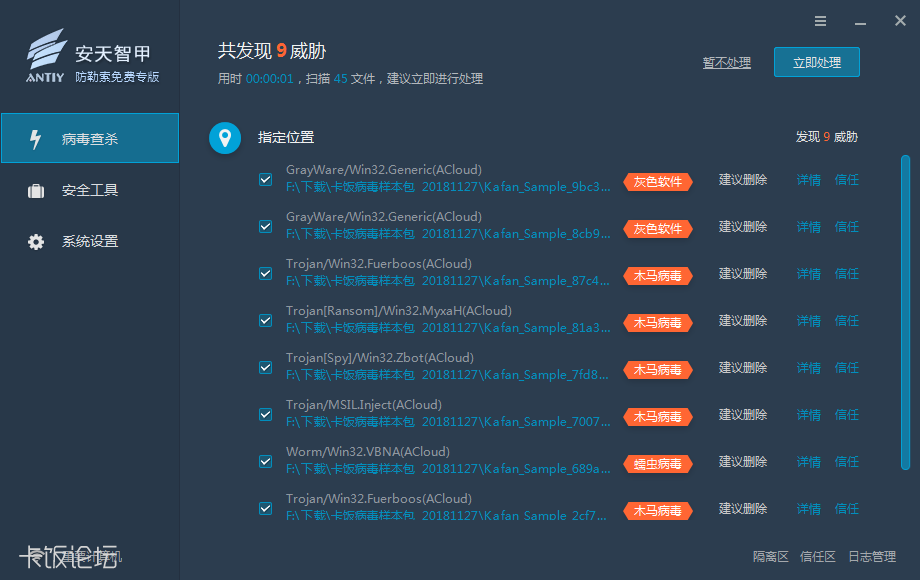Click the blue location pin icon

tap(225, 138)
